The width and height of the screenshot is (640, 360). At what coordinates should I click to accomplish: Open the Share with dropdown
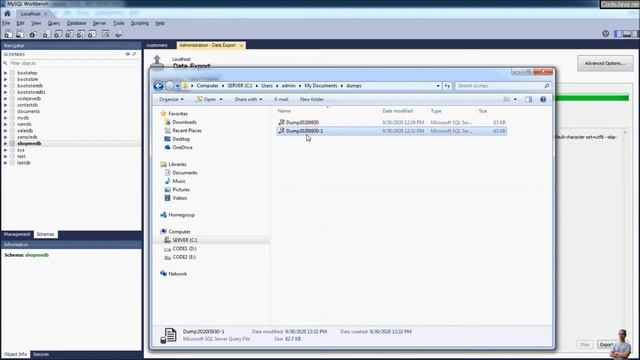click(248, 99)
